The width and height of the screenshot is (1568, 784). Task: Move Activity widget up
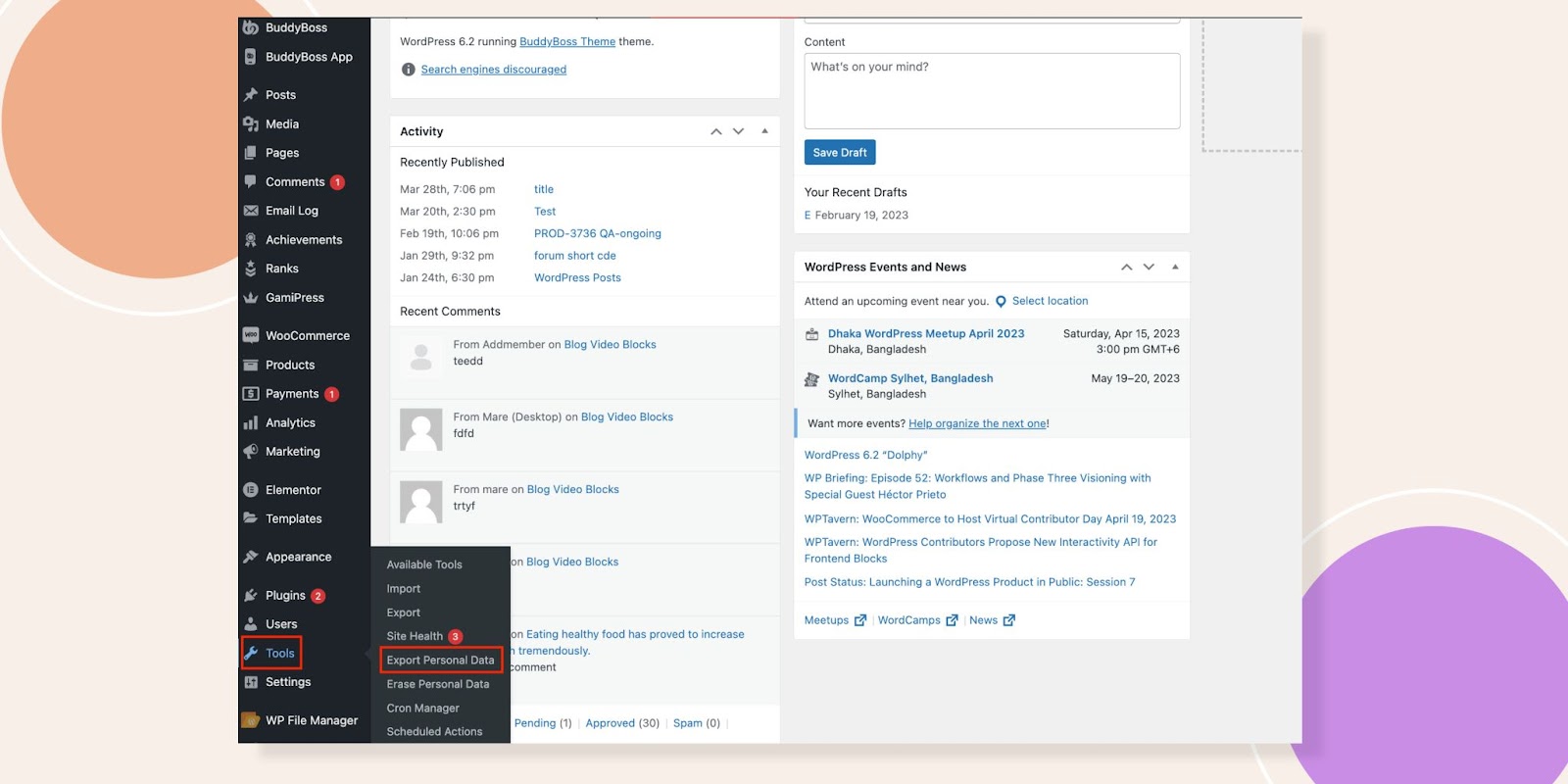click(x=716, y=131)
